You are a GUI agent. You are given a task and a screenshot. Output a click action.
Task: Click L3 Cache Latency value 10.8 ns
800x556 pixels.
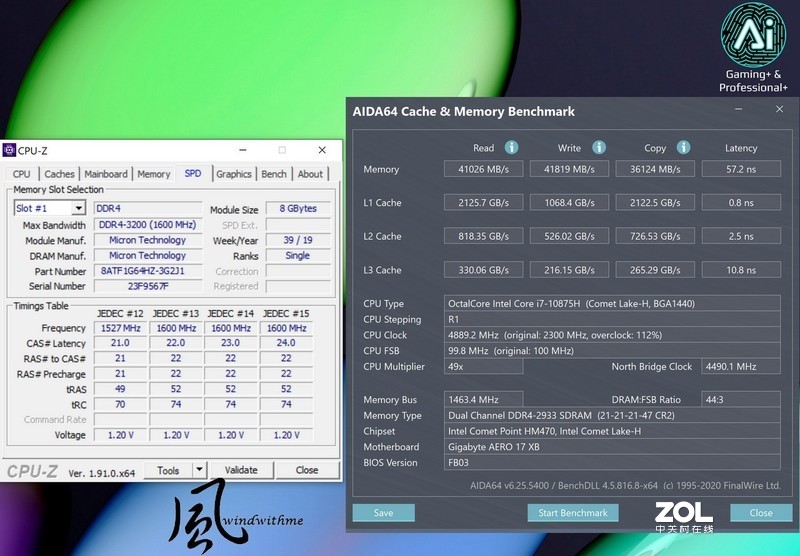pos(741,270)
